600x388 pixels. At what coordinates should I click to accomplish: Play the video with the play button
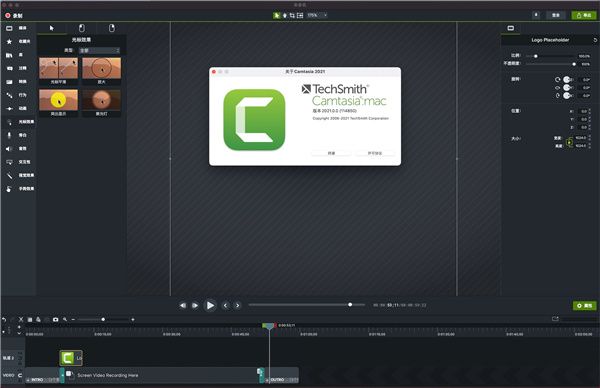pyautogui.click(x=210, y=305)
